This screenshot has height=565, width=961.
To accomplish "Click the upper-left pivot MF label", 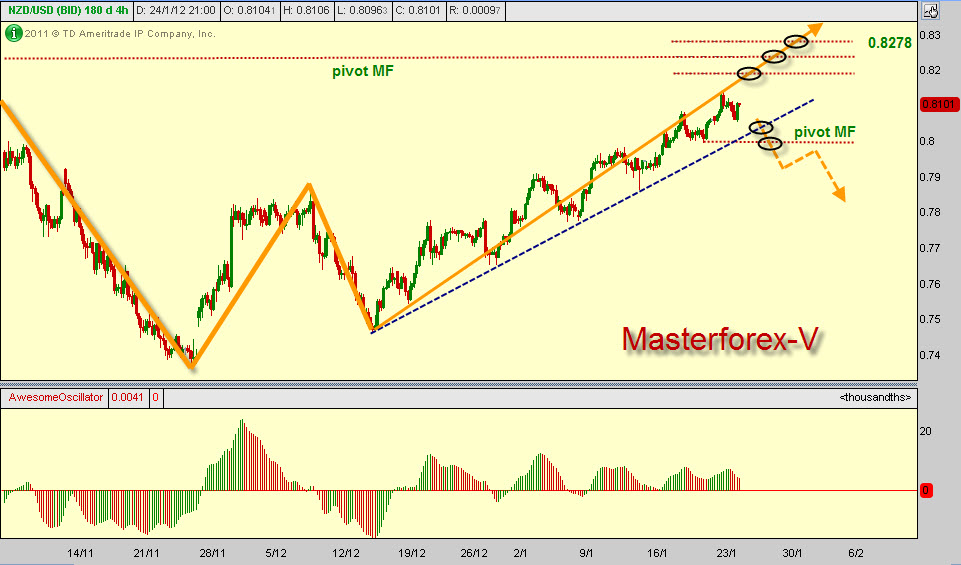I will coord(362,71).
